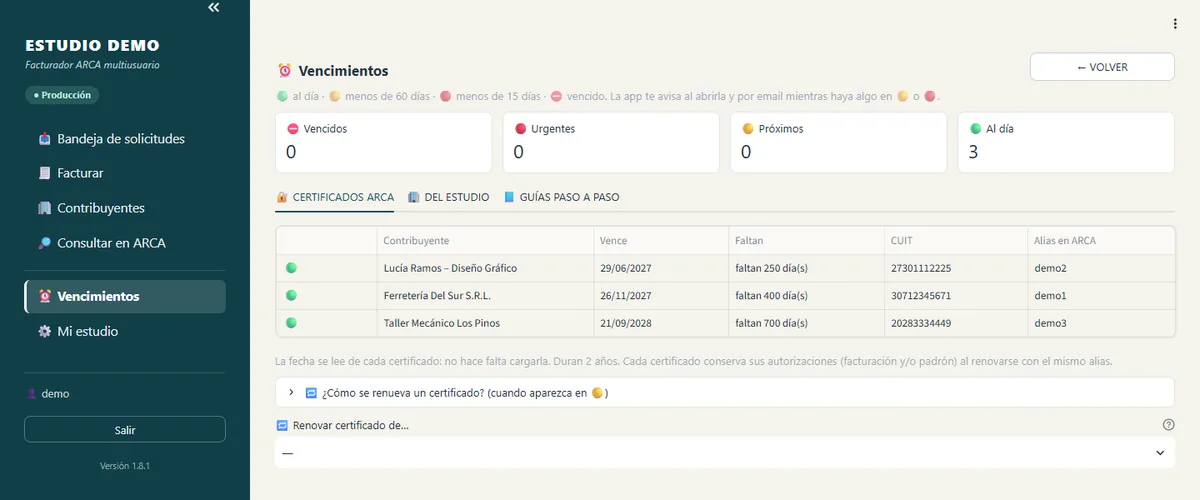This screenshot has height=500, width=1200.
Task: Click the Mi estudio gear icon
Action: pos(44,331)
